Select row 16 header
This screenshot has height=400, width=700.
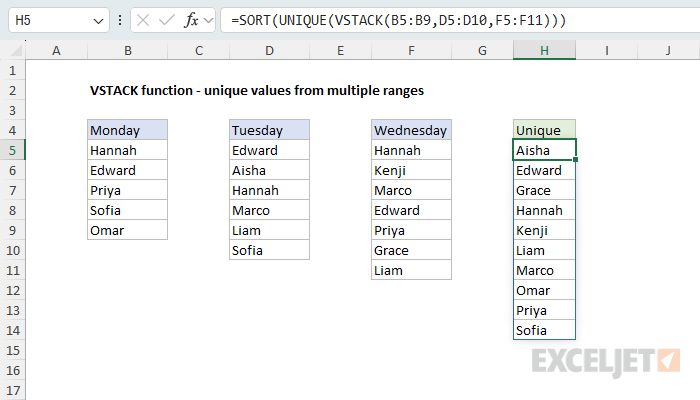(x=12, y=371)
